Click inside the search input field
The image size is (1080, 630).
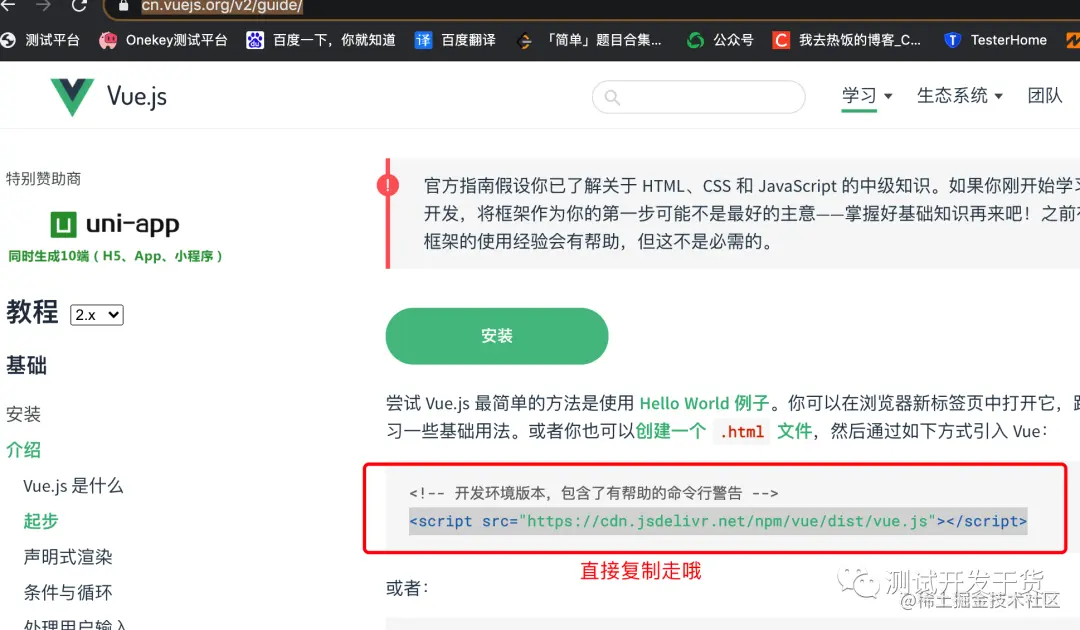tap(700, 97)
